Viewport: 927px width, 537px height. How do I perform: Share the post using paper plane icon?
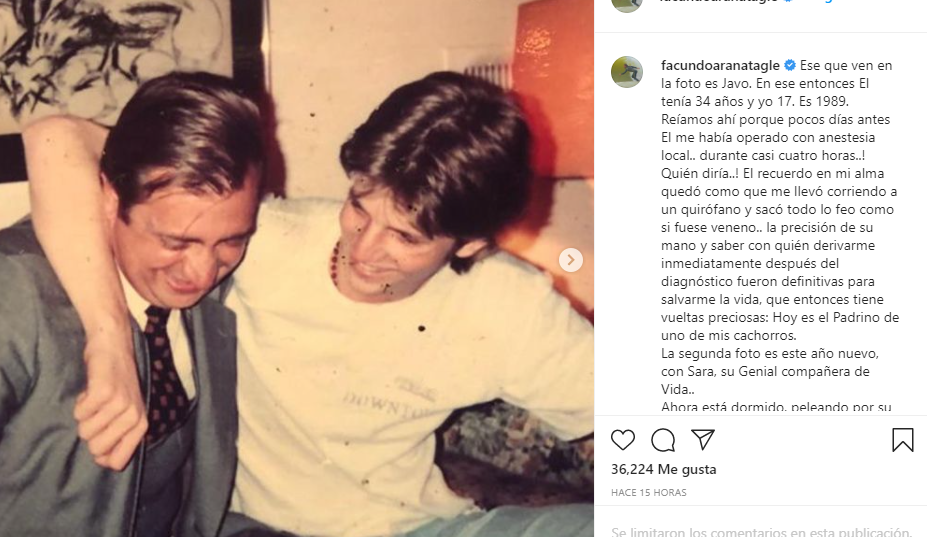[703, 439]
